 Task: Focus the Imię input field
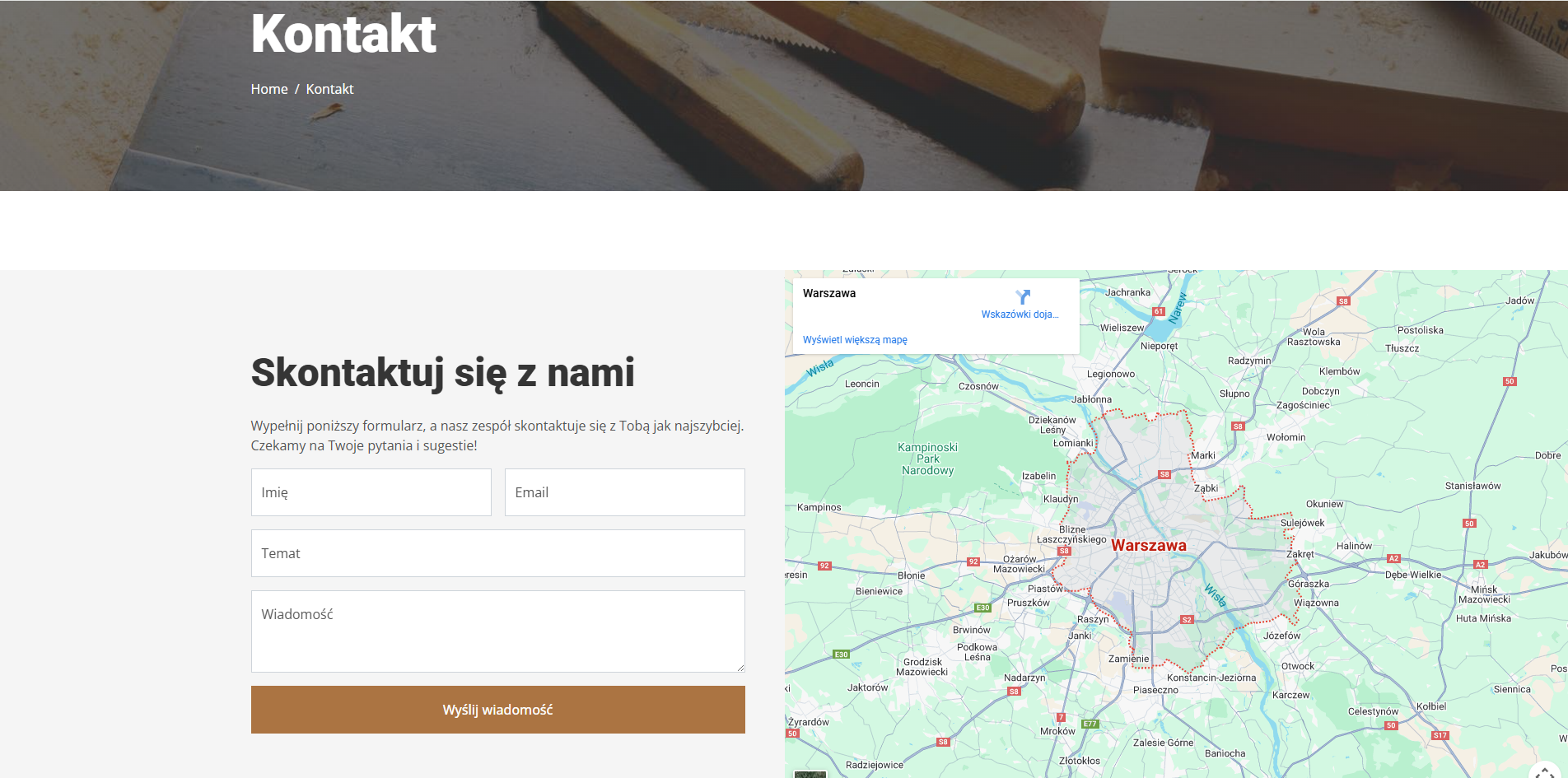coord(371,492)
